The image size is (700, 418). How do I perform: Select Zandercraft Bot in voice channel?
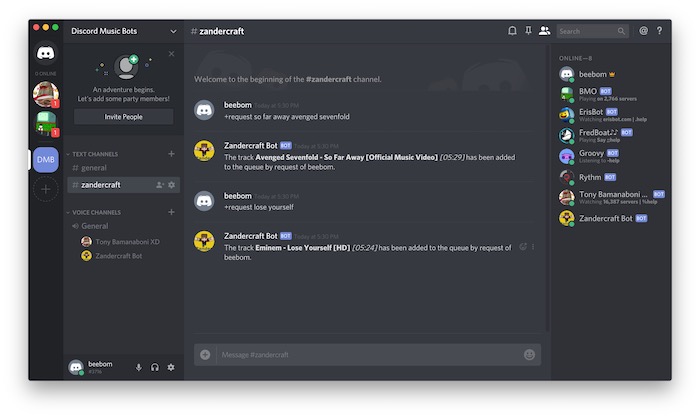coord(112,256)
